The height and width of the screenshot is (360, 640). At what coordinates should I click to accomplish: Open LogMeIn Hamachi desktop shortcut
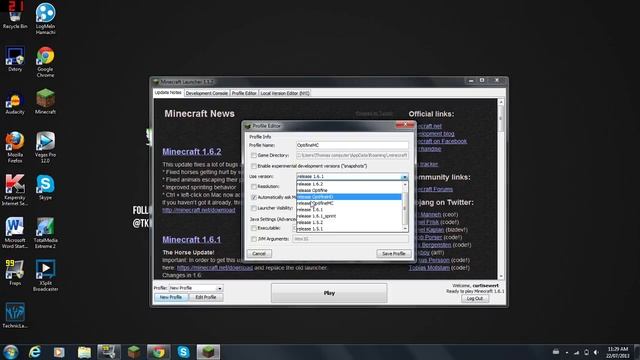45,18
